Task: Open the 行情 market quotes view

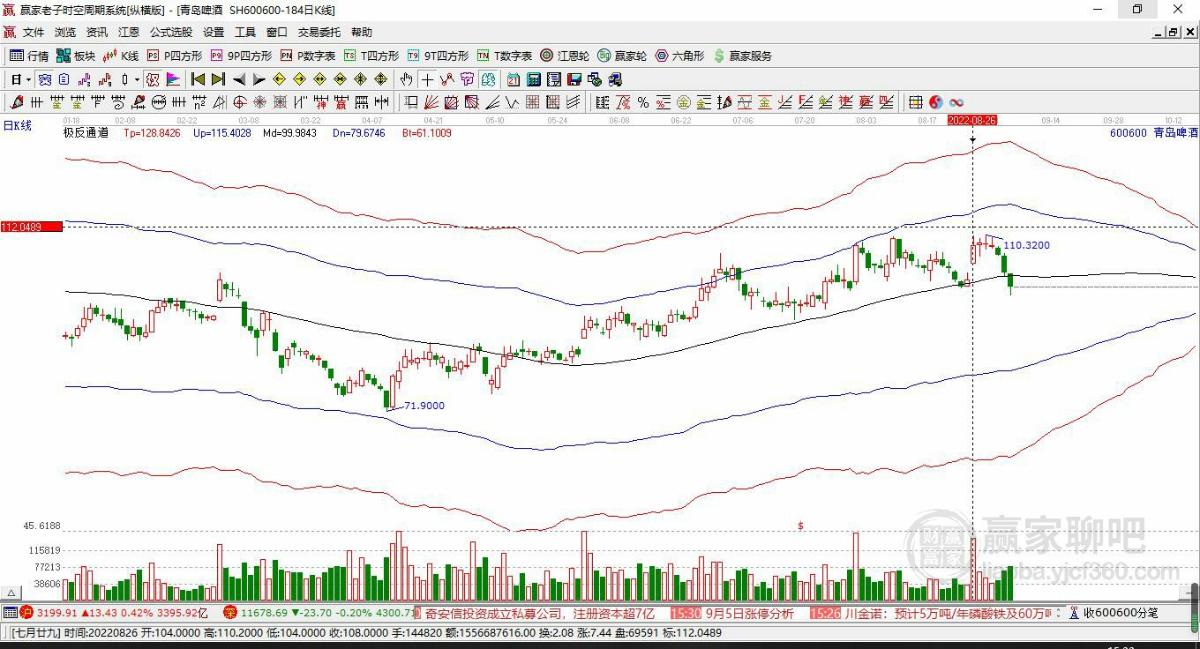Action: 29,56
